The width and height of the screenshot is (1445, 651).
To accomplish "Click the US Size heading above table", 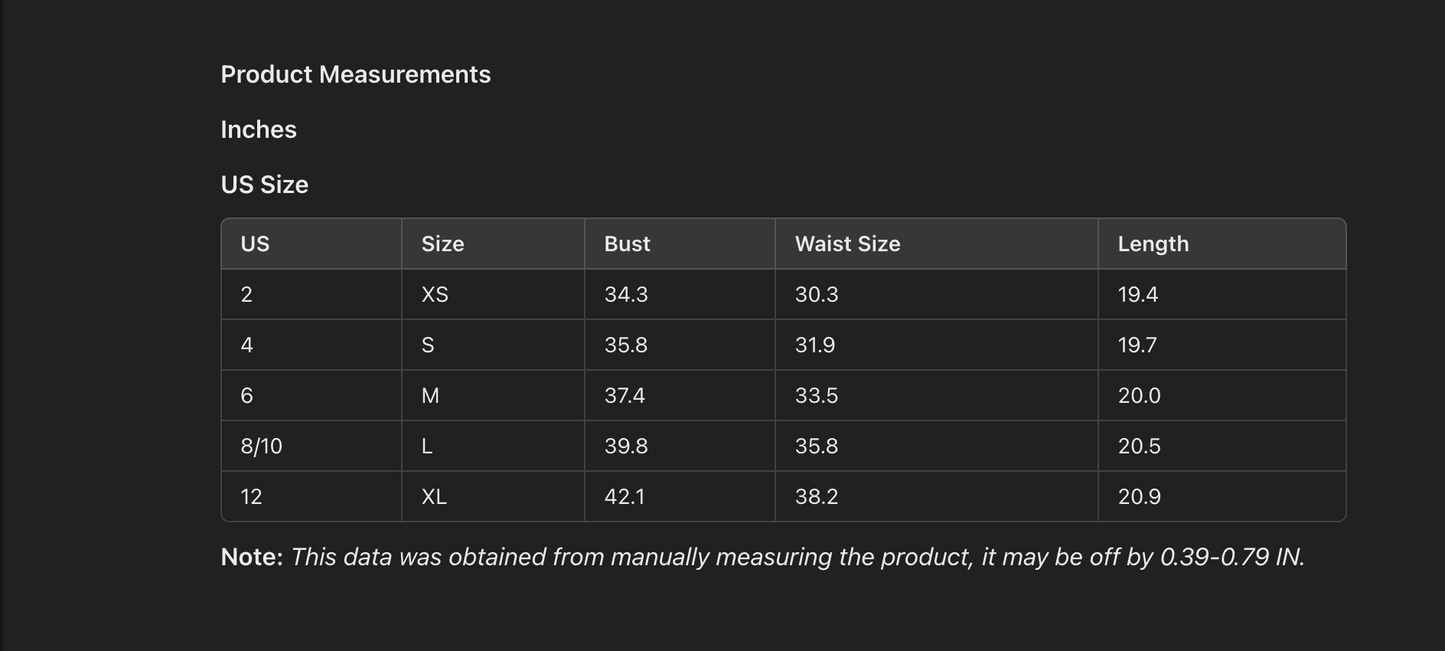I will (x=264, y=185).
